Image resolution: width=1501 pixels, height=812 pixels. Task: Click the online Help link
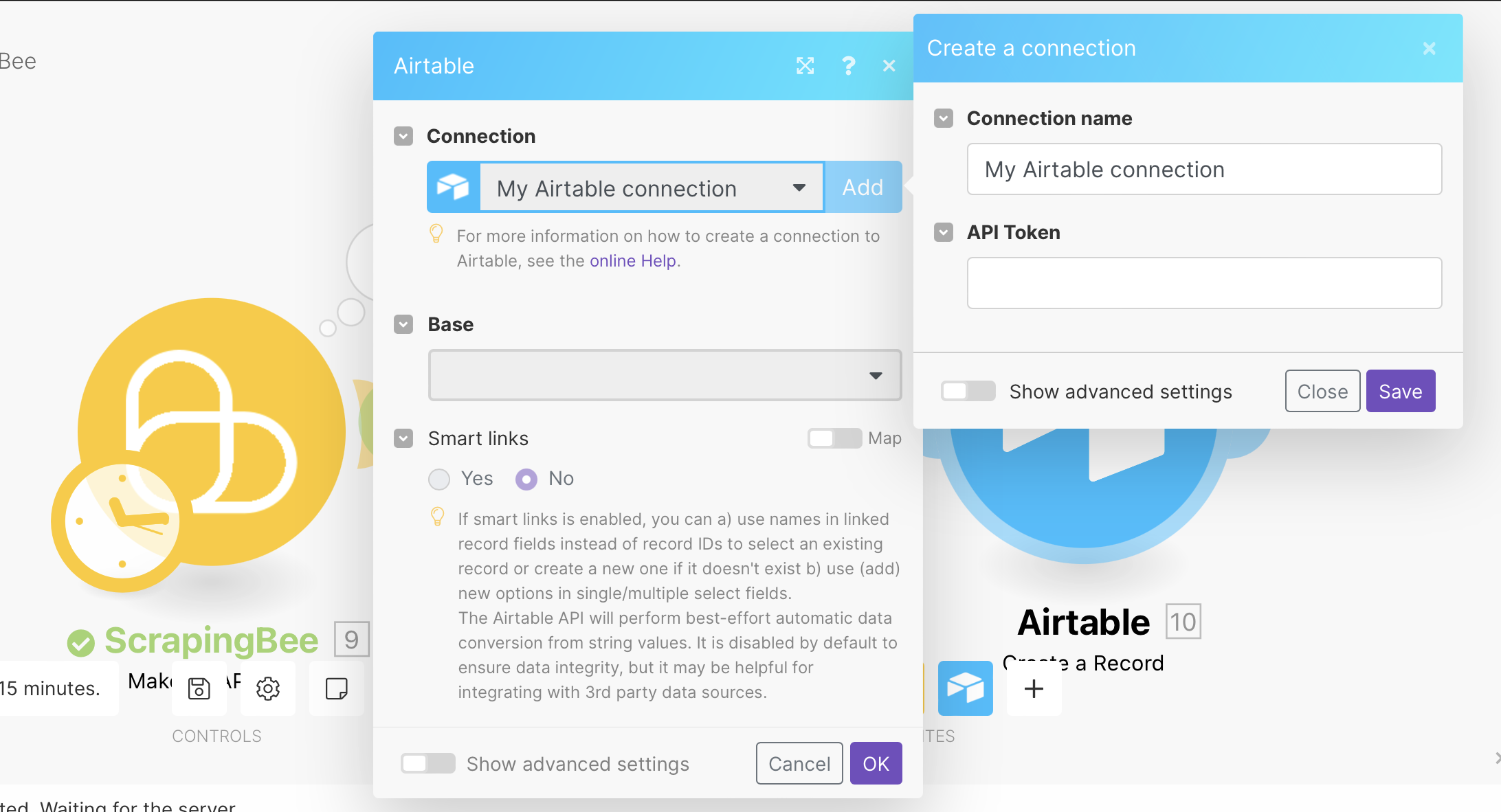[633, 261]
